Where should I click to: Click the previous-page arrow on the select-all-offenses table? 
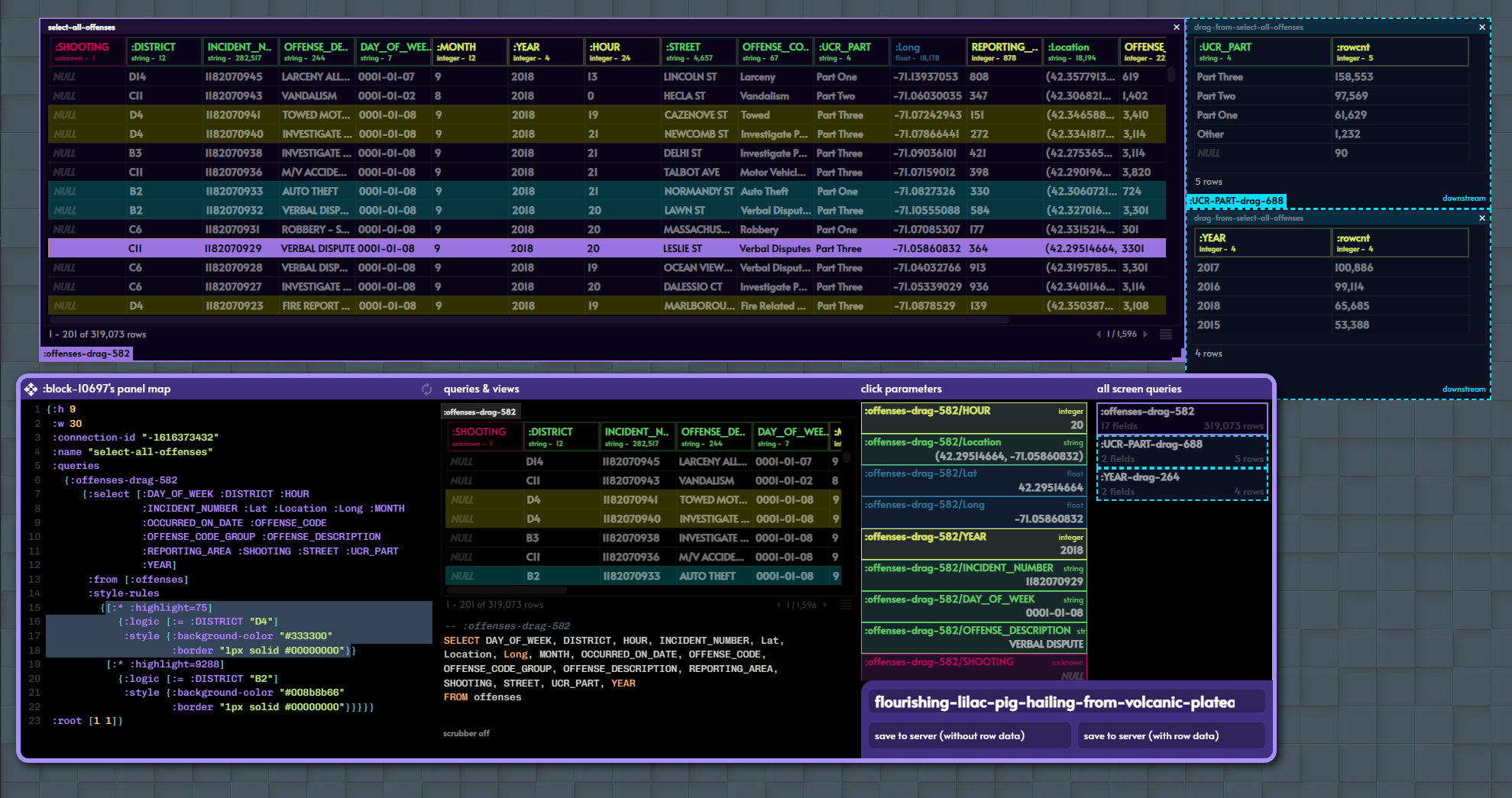tap(1098, 334)
